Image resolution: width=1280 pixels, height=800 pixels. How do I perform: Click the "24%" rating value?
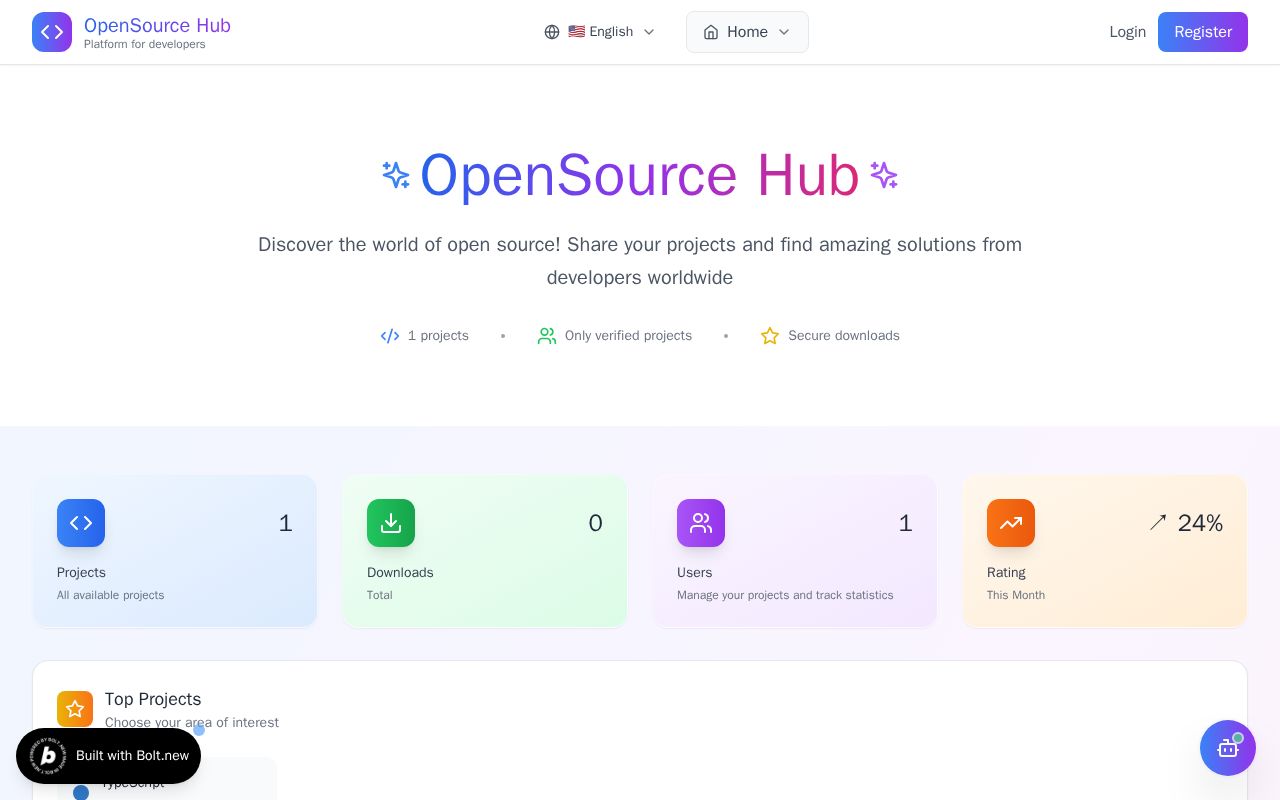click(x=1200, y=523)
